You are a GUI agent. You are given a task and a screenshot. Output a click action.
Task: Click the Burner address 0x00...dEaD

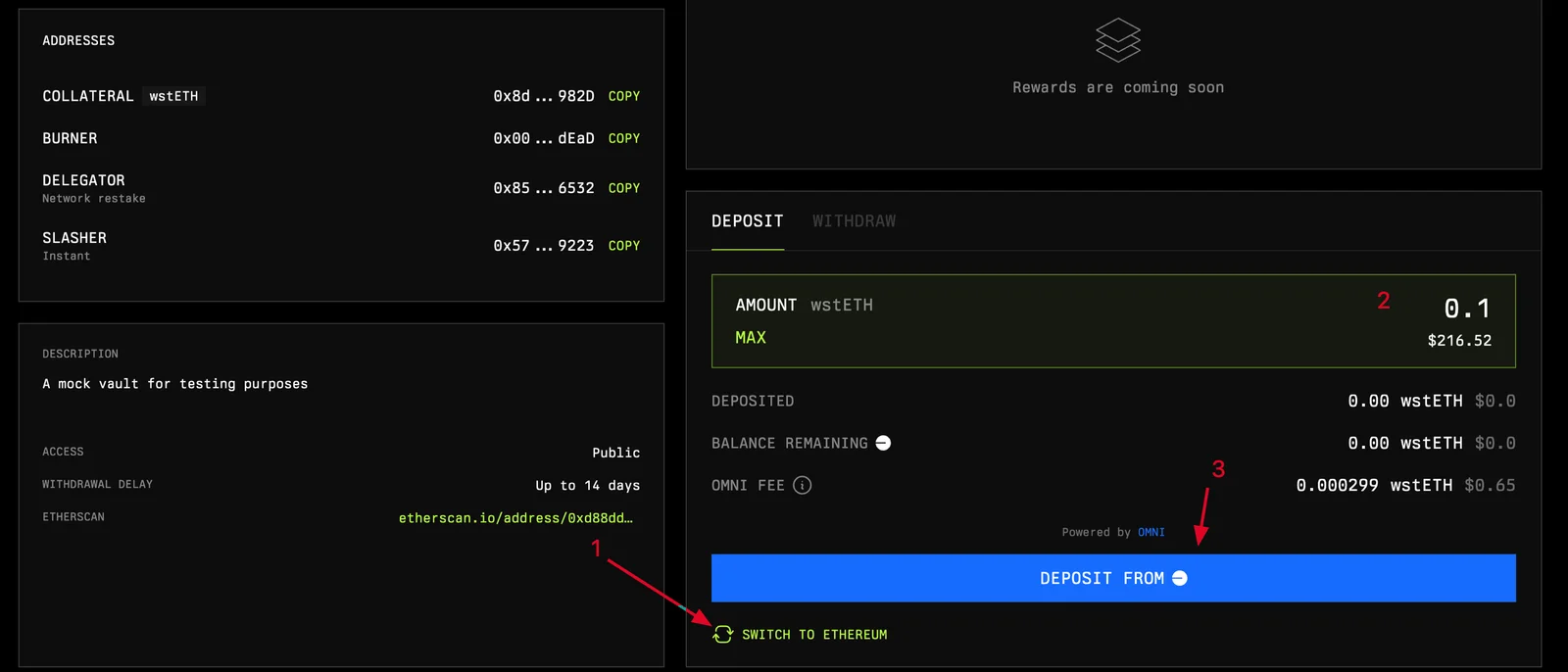click(544, 138)
